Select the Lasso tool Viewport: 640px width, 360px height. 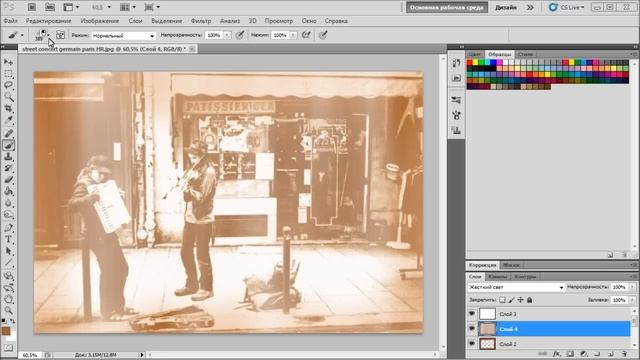click(x=8, y=85)
